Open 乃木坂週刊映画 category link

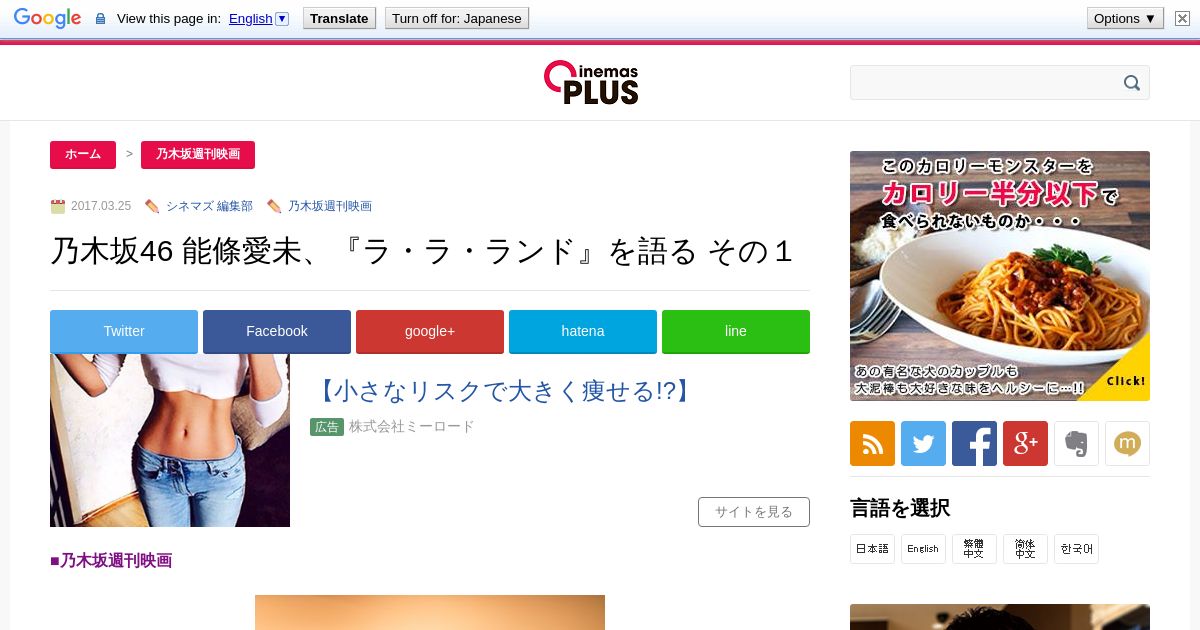tap(330, 206)
